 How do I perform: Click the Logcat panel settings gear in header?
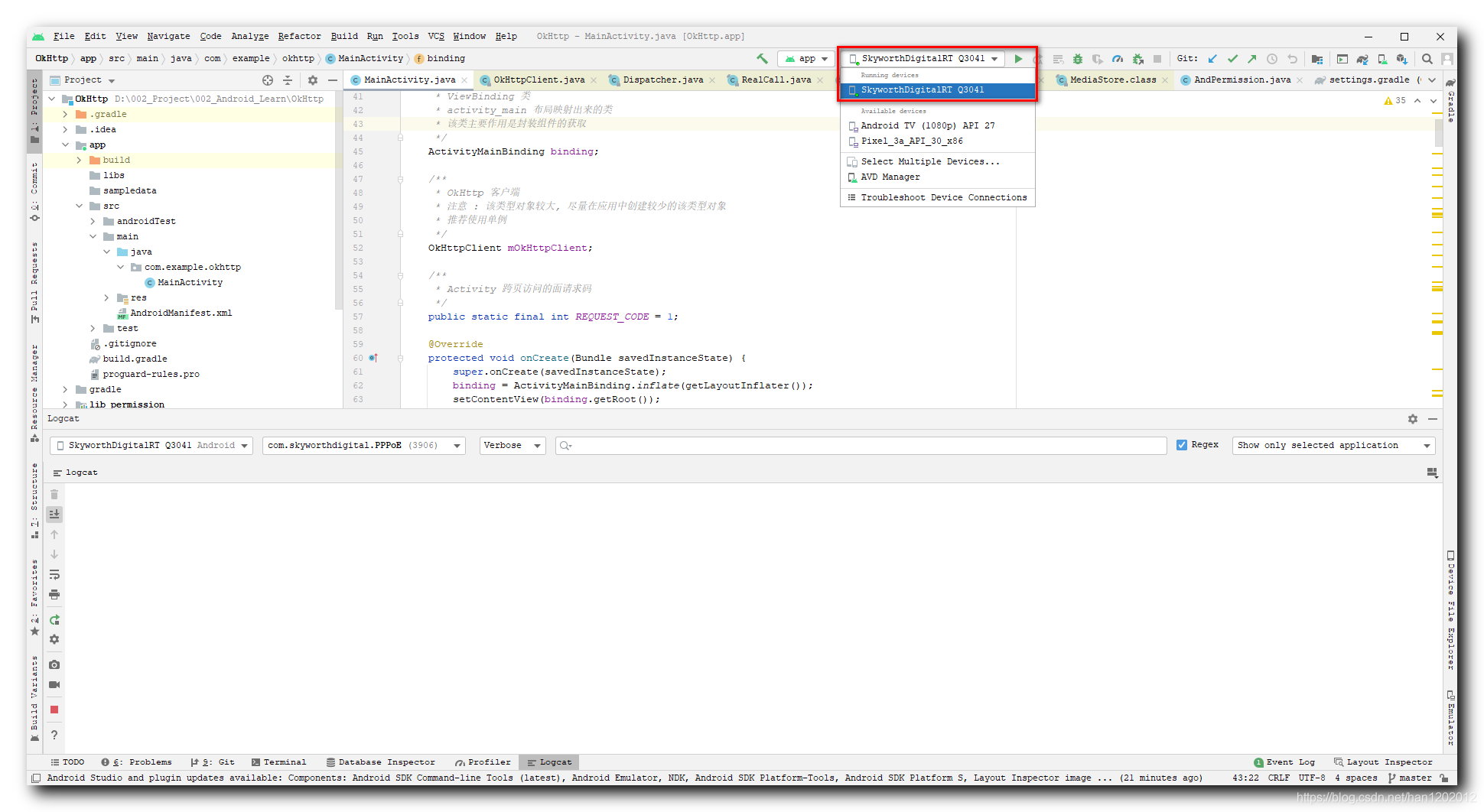[1413, 419]
